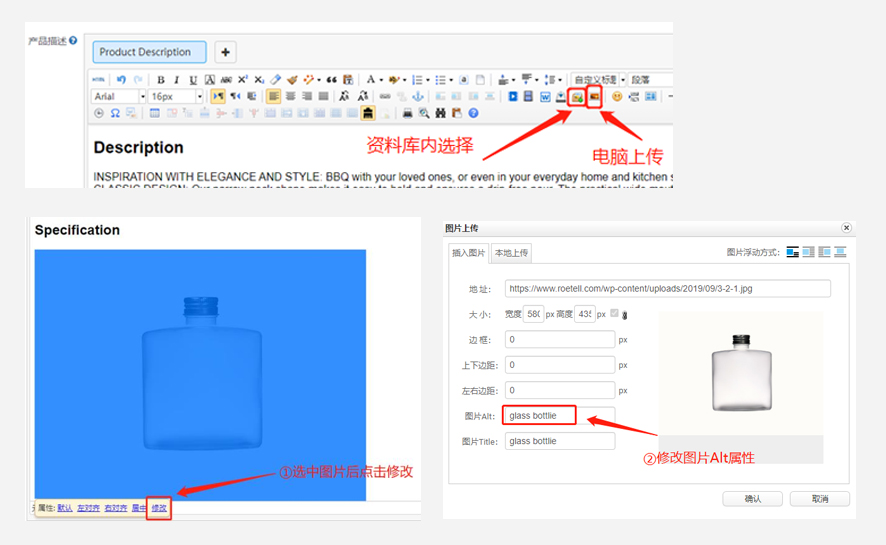Select the last image float mode

(x=840, y=252)
